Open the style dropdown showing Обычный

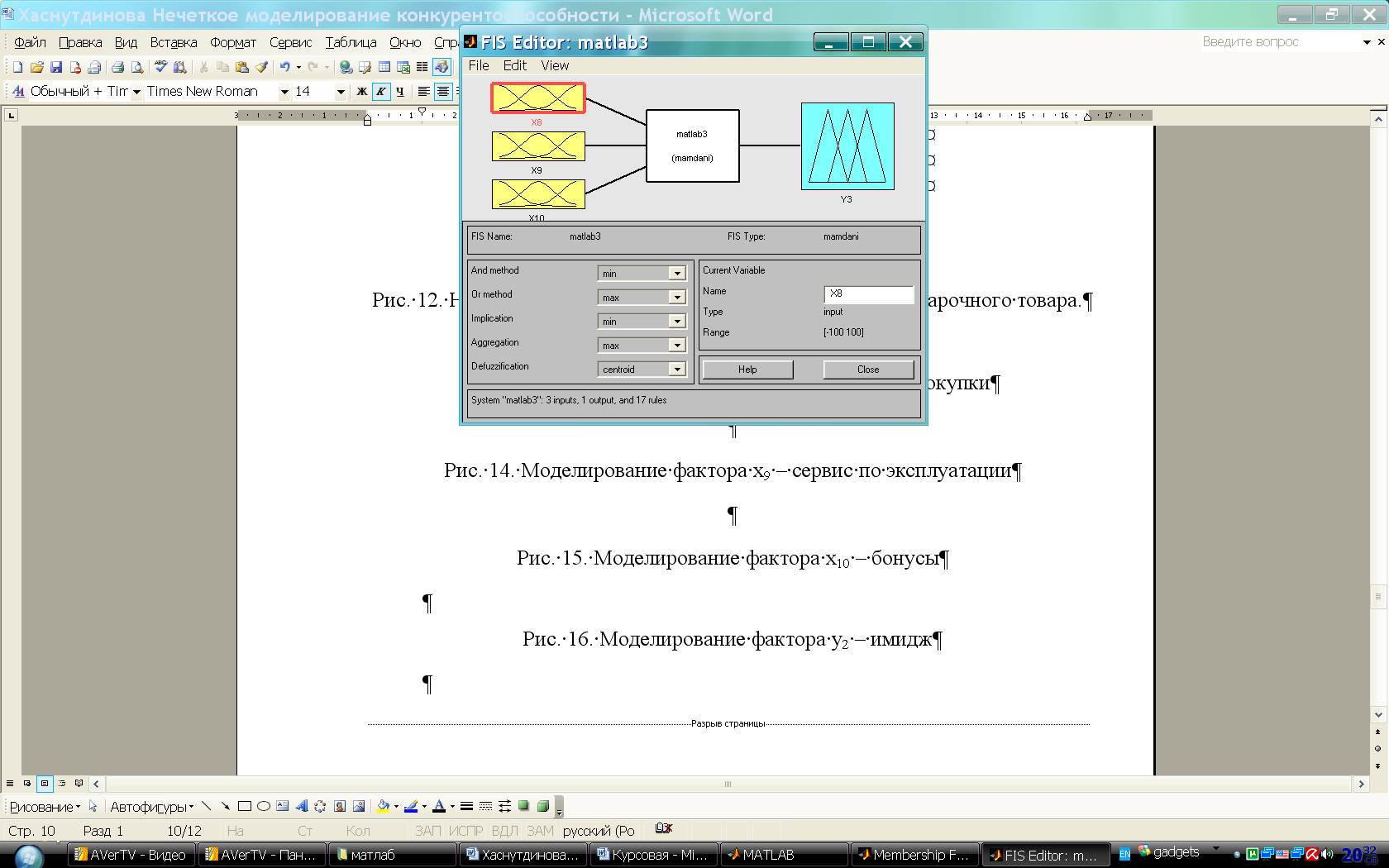(x=136, y=92)
